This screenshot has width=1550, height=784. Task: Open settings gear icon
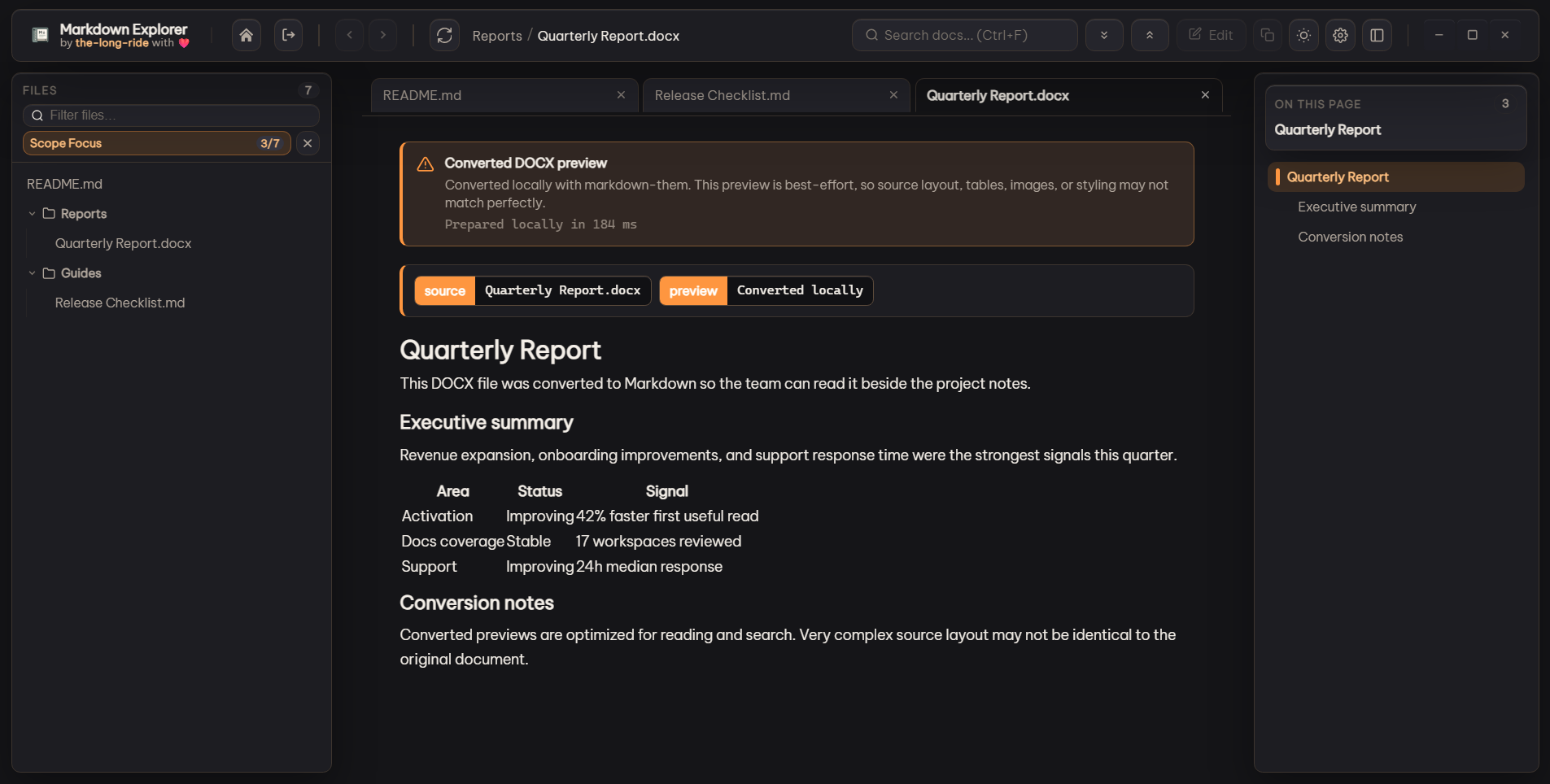(1340, 35)
